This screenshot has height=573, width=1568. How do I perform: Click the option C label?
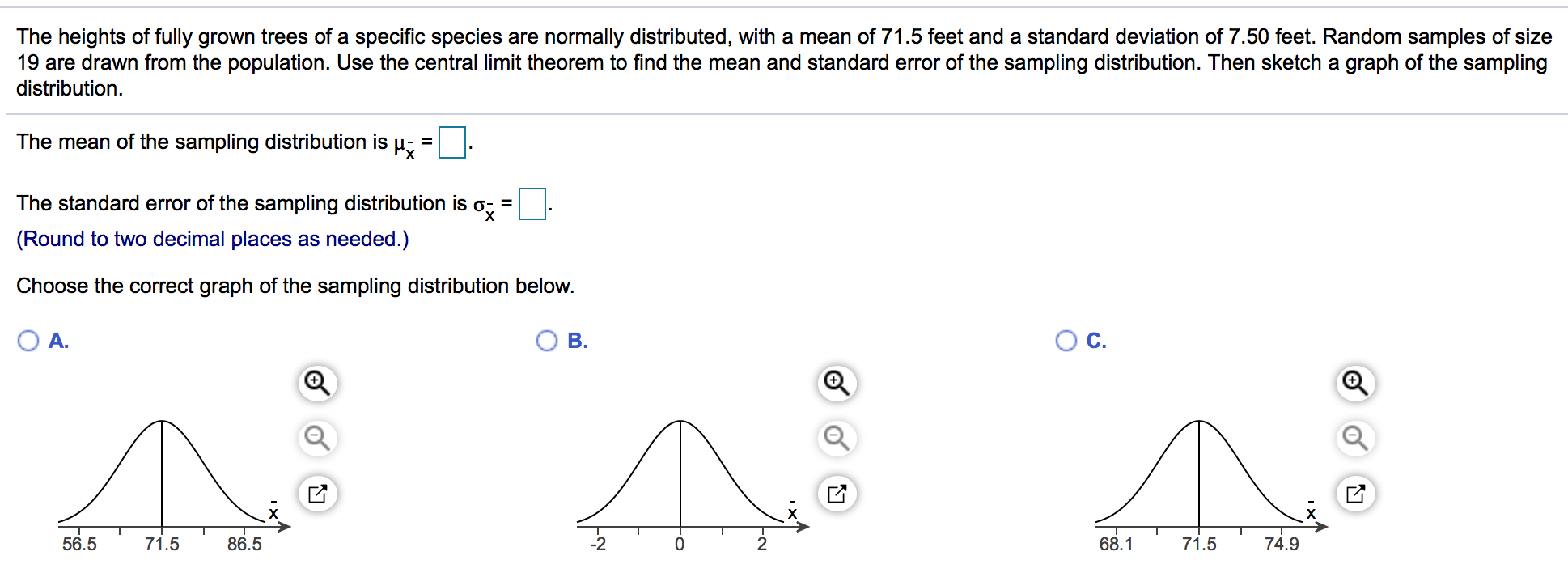click(x=1096, y=341)
